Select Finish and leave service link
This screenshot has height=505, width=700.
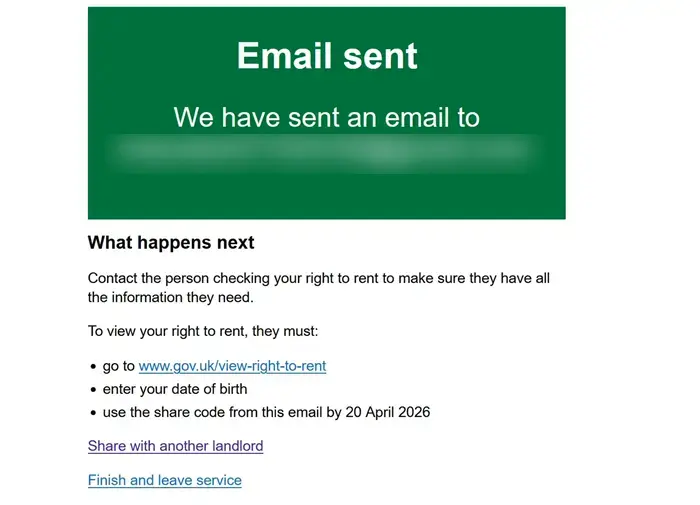pos(165,480)
